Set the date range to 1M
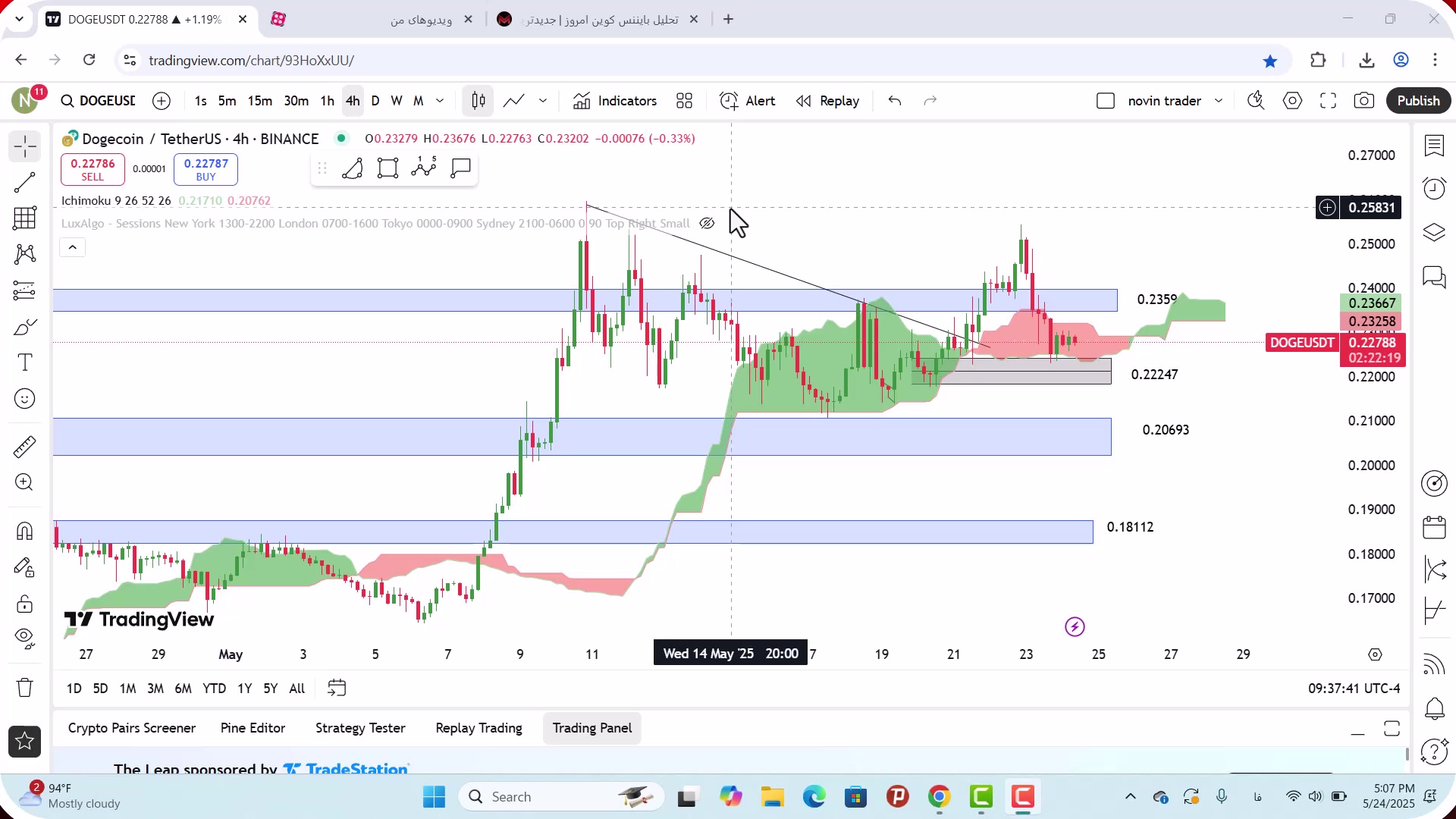 click(127, 689)
